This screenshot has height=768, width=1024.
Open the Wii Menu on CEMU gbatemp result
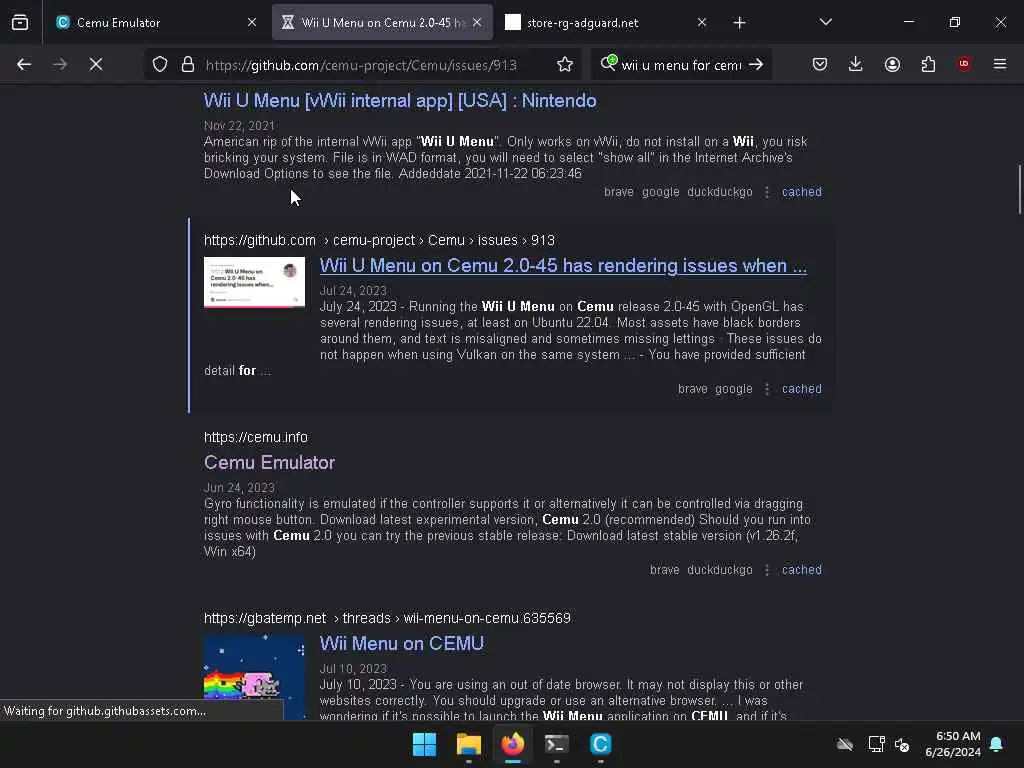pyautogui.click(x=402, y=644)
